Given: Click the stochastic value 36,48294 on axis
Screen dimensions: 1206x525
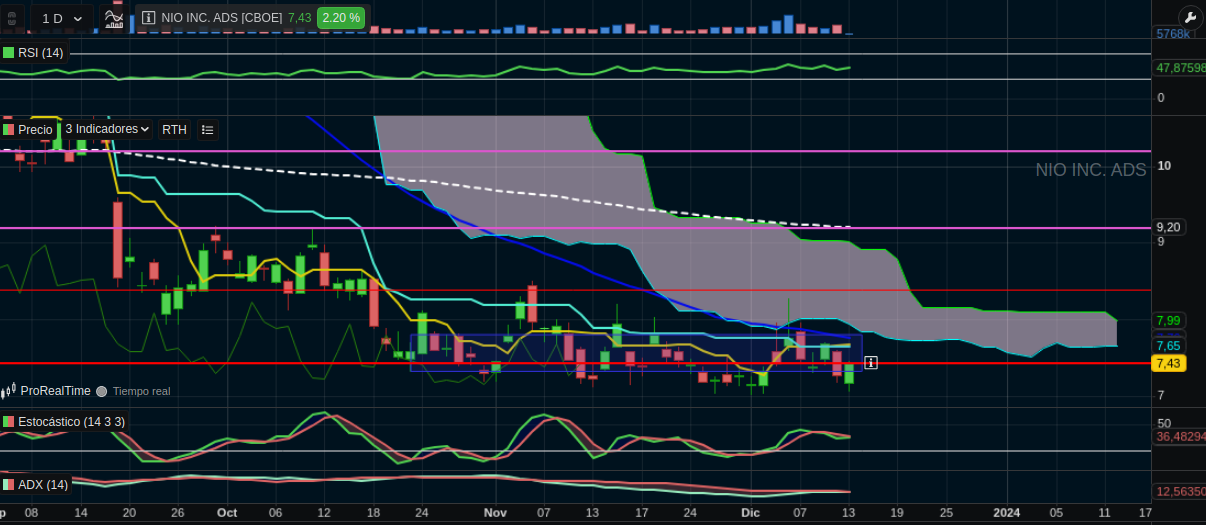Looking at the screenshot, I should click(x=1180, y=437).
